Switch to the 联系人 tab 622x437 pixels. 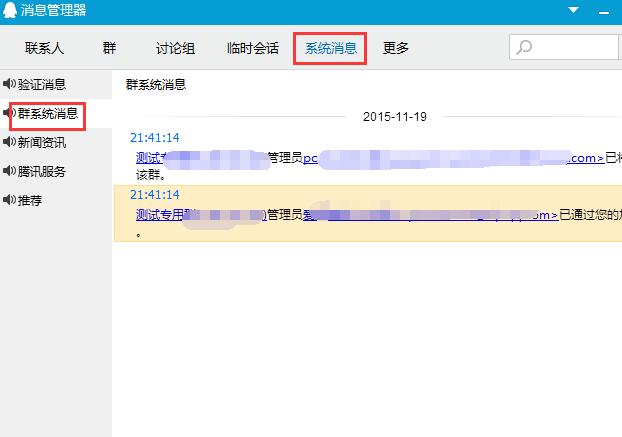pos(44,48)
